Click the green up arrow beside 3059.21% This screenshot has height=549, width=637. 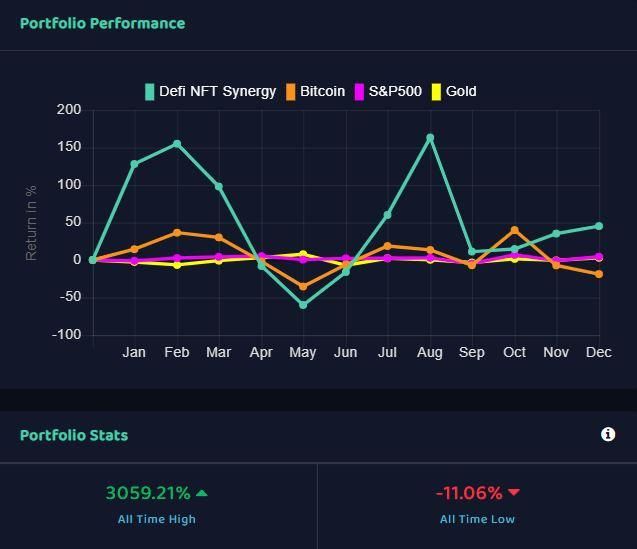(202, 493)
